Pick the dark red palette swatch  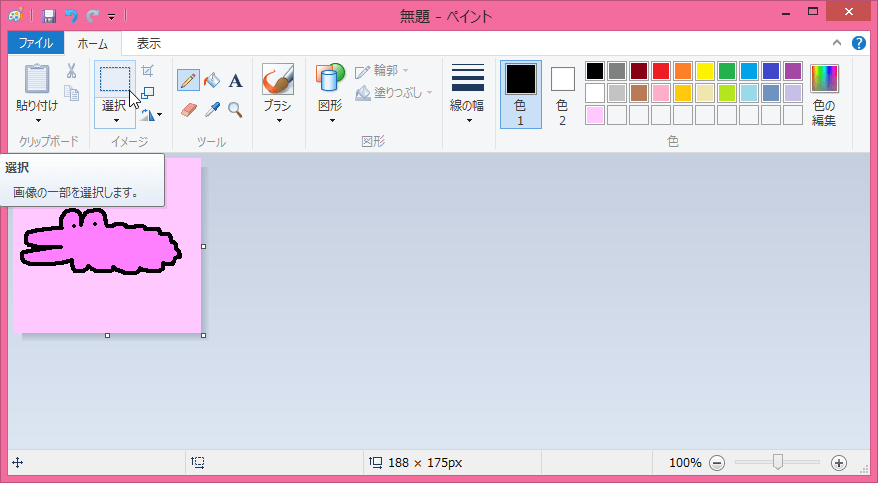(x=639, y=71)
